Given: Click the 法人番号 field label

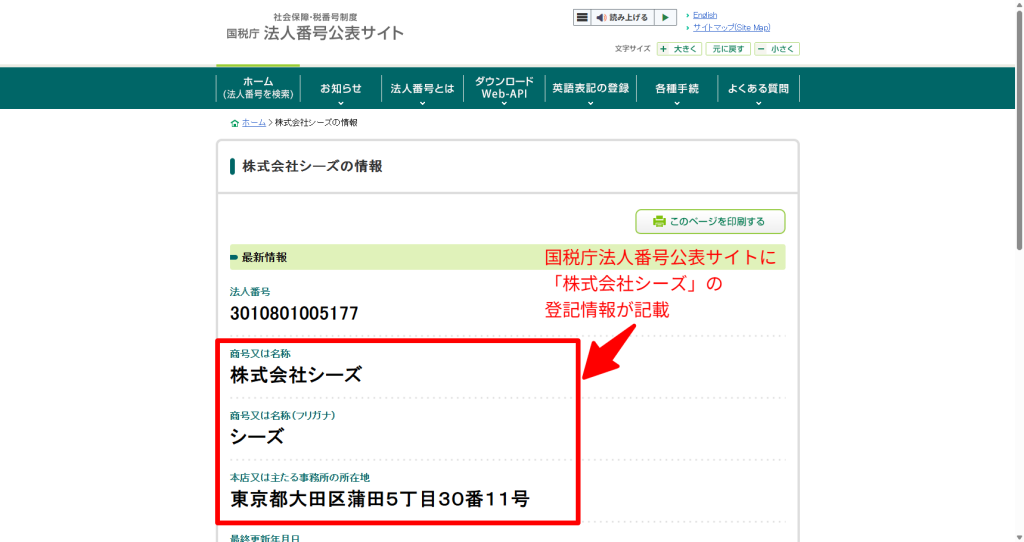Looking at the screenshot, I should click(x=250, y=292).
